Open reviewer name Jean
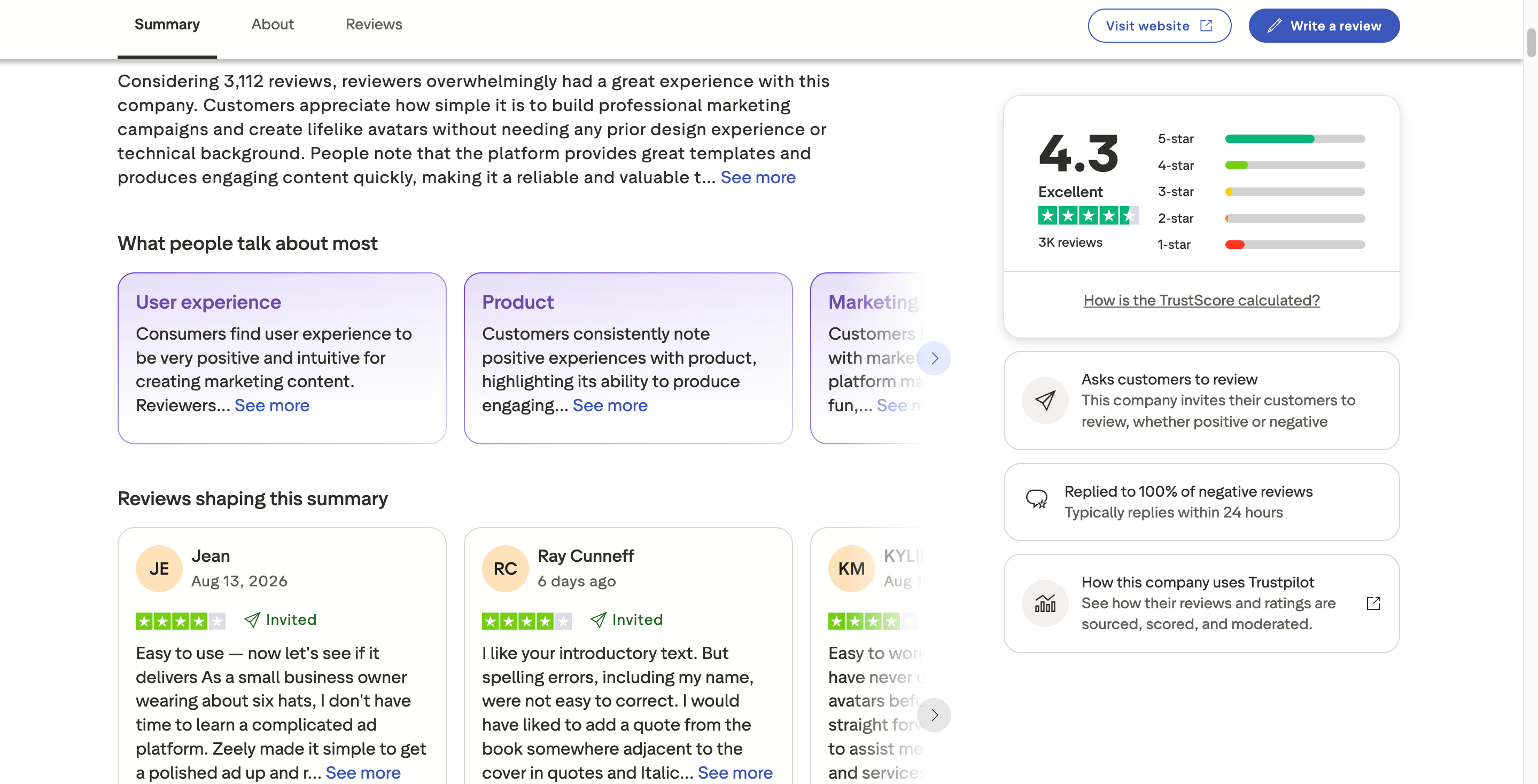The width and height of the screenshot is (1538, 784). pyautogui.click(x=210, y=556)
